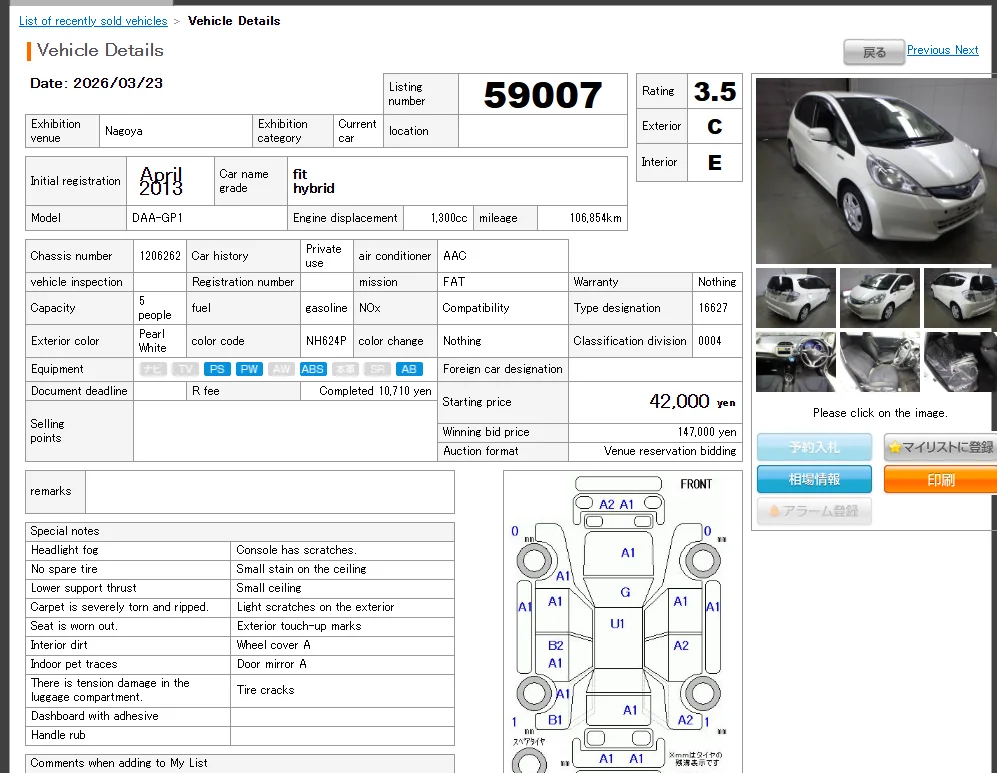
Task: Click the U1 mark on the roof diagram
Action: [617, 624]
